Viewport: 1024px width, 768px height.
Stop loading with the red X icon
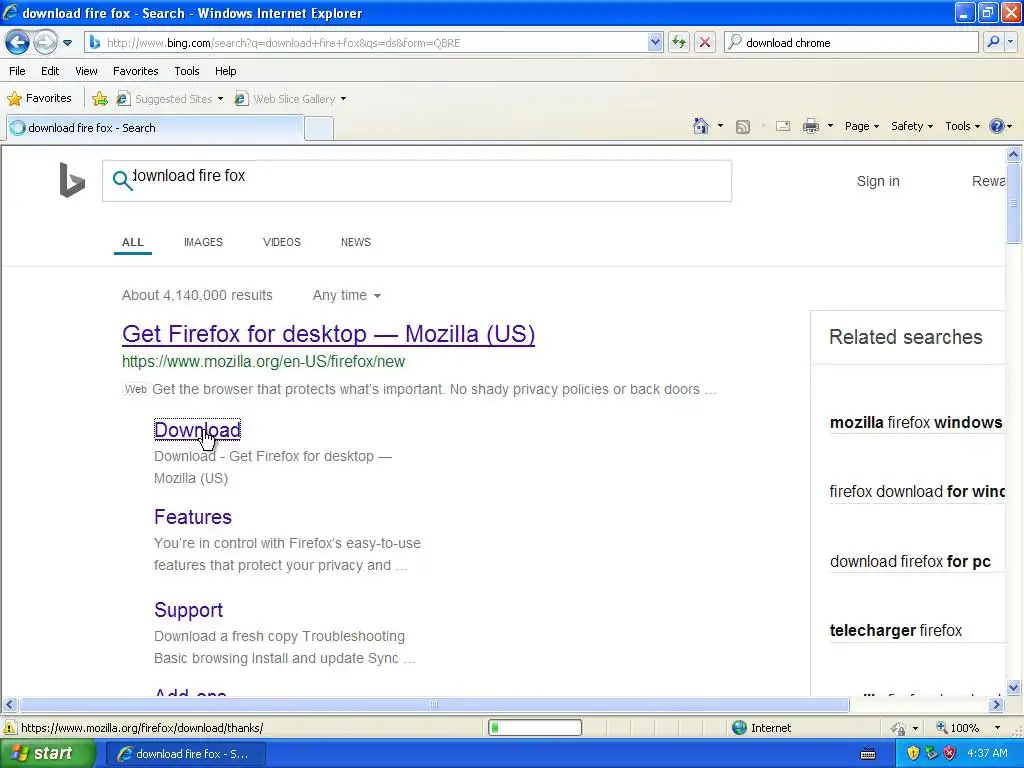[x=705, y=42]
